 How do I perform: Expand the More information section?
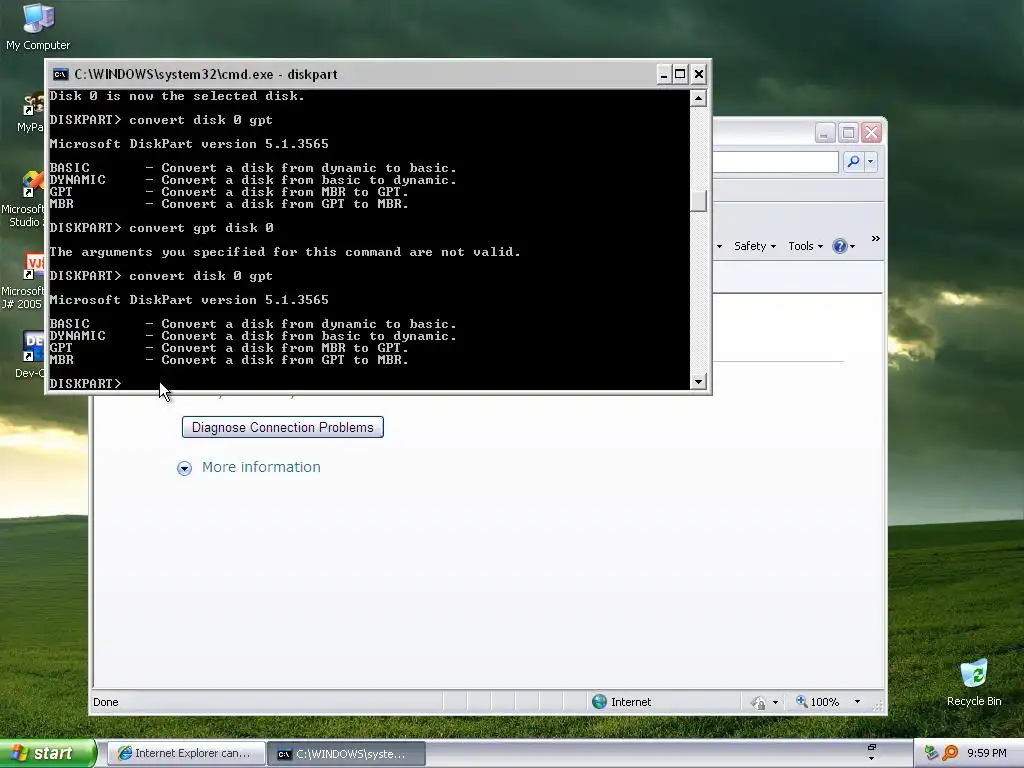[x=184, y=468]
